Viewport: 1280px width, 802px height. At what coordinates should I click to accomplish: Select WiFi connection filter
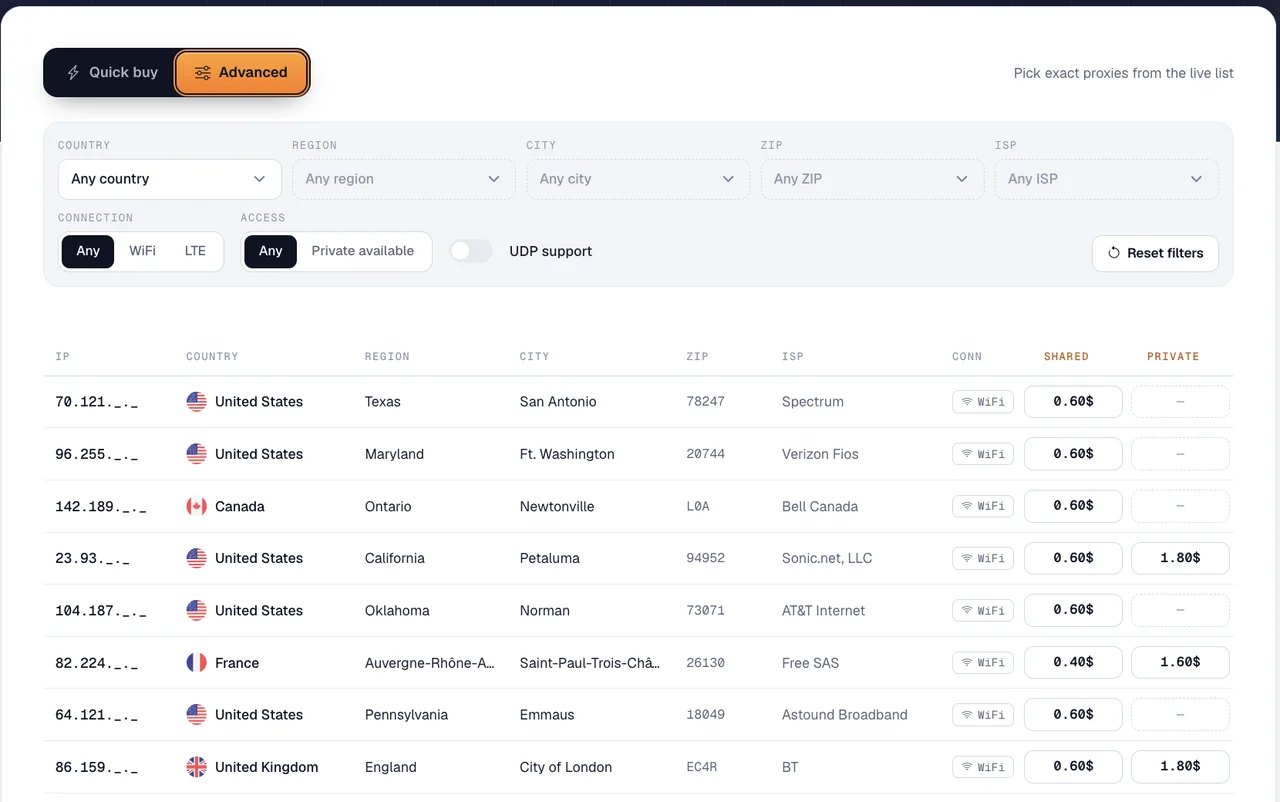pyautogui.click(x=142, y=251)
